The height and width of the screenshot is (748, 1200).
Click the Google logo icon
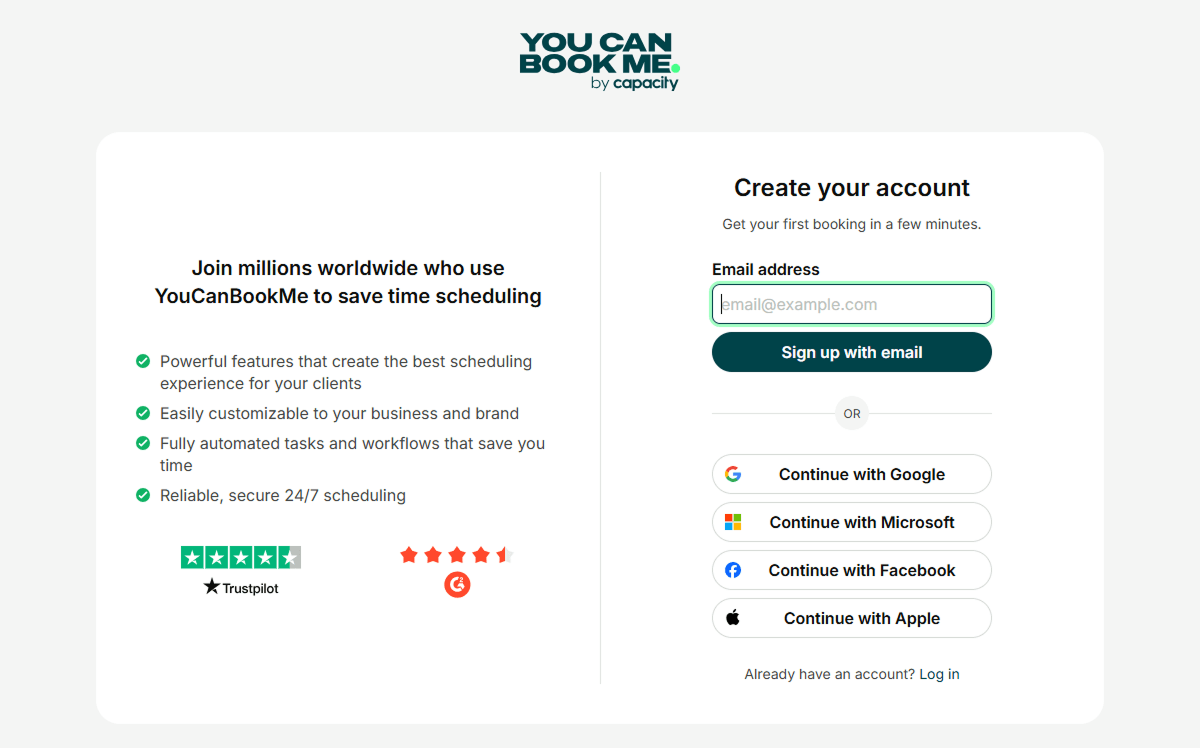click(x=733, y=474)
